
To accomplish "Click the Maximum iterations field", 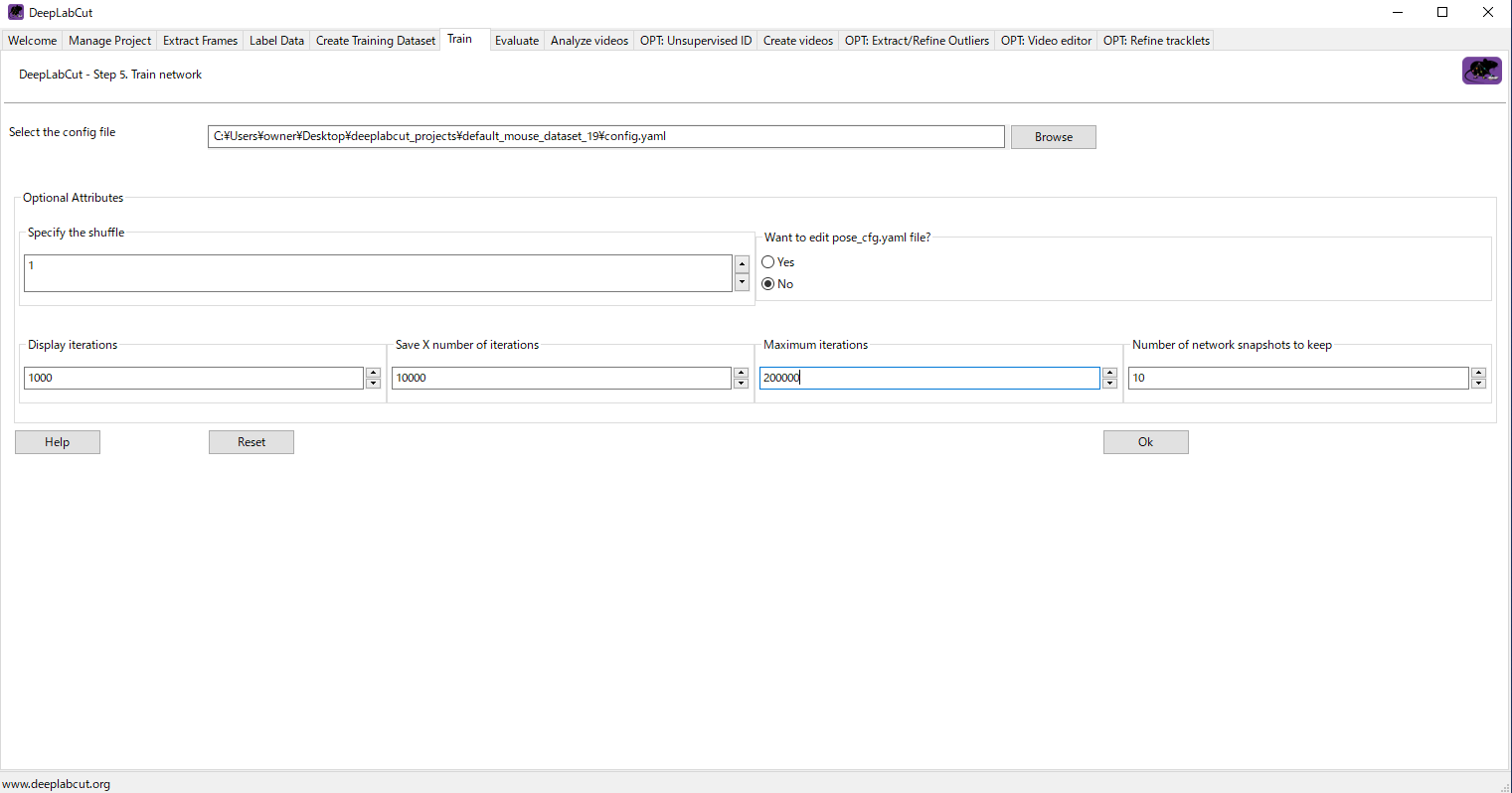I will [x=929, y=378].
